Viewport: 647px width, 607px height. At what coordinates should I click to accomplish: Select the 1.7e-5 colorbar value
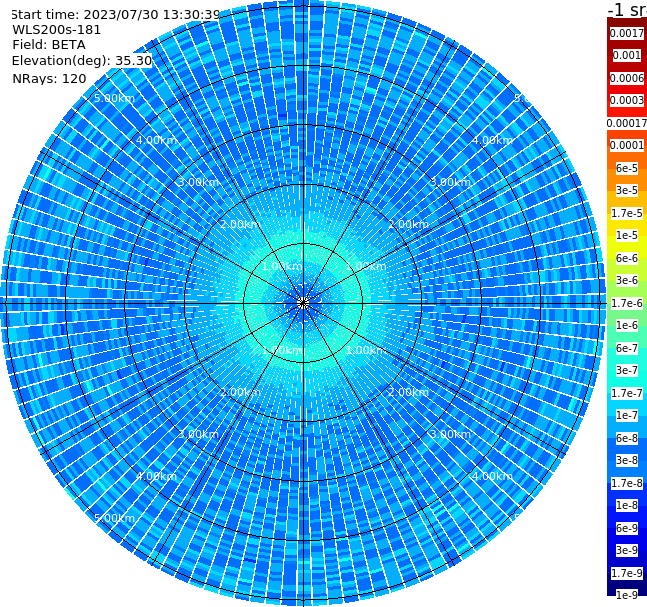(x=627, y=213)
